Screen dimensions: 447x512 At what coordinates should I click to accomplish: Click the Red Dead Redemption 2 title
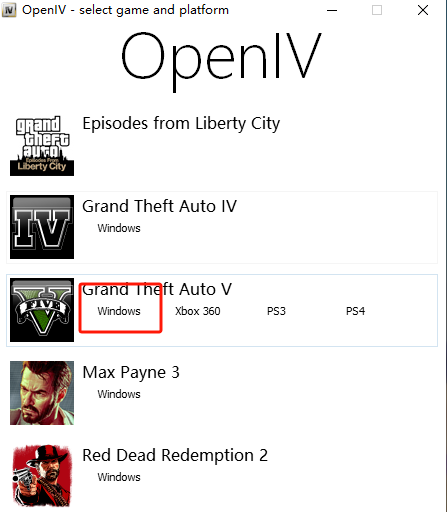pyautogui.click(x=175, y=455)
